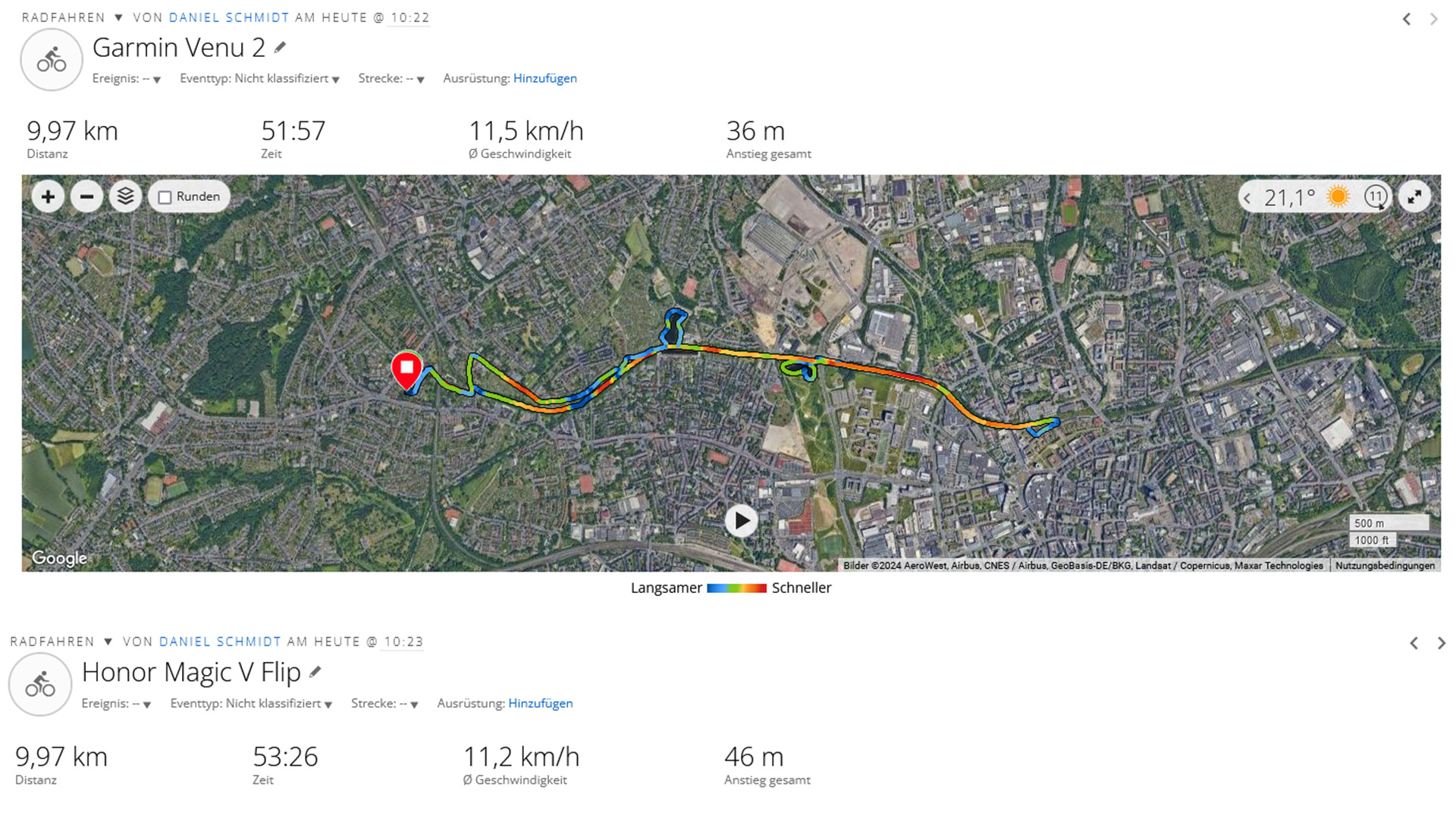
Task: Zoom out on the map
Action: [86, 197]
